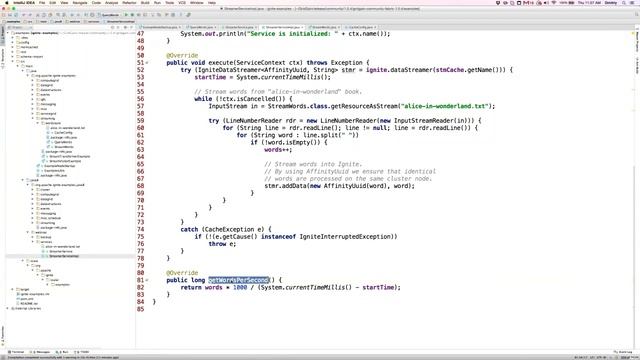
Task: Expand the External Libraries node
Action: click(8, 309)
